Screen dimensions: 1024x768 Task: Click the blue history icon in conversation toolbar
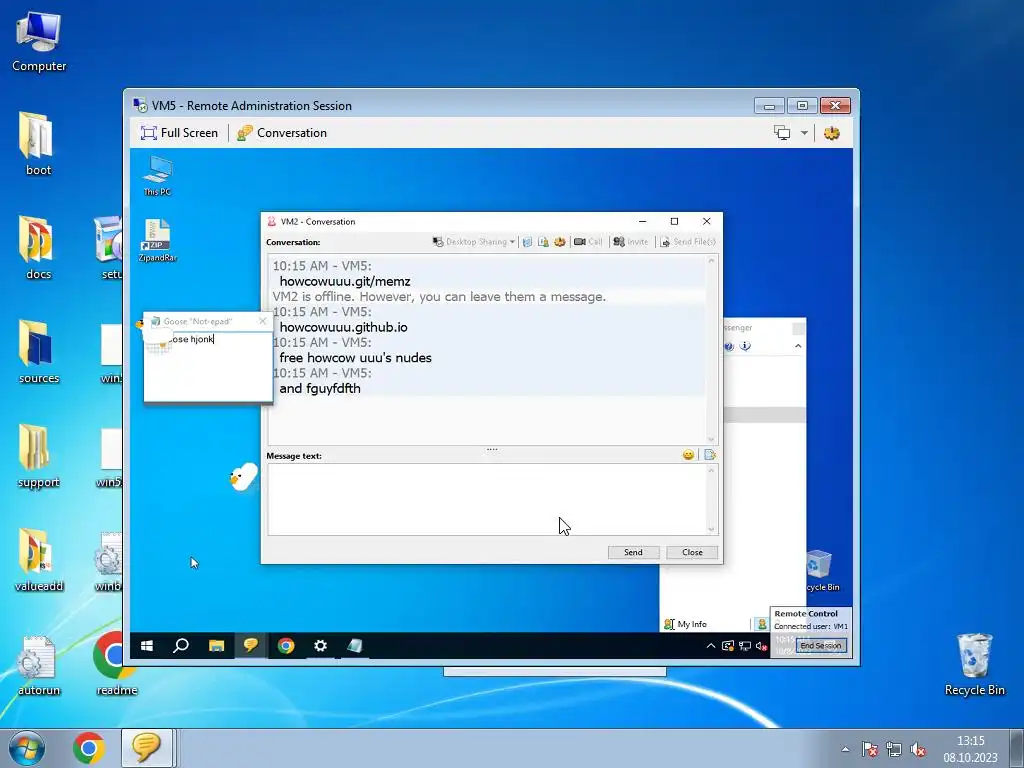(x=527, y=242)
